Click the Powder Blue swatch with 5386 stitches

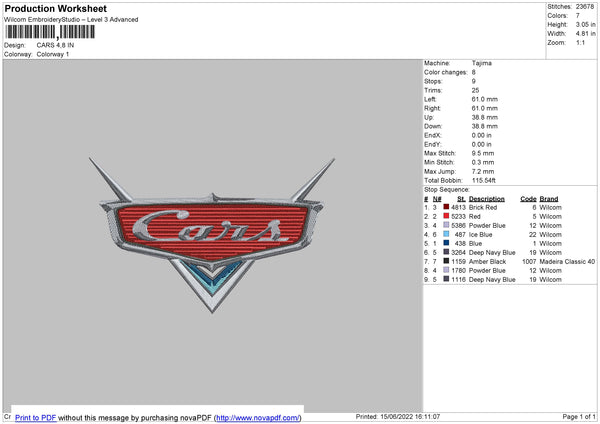coord(446,225)
